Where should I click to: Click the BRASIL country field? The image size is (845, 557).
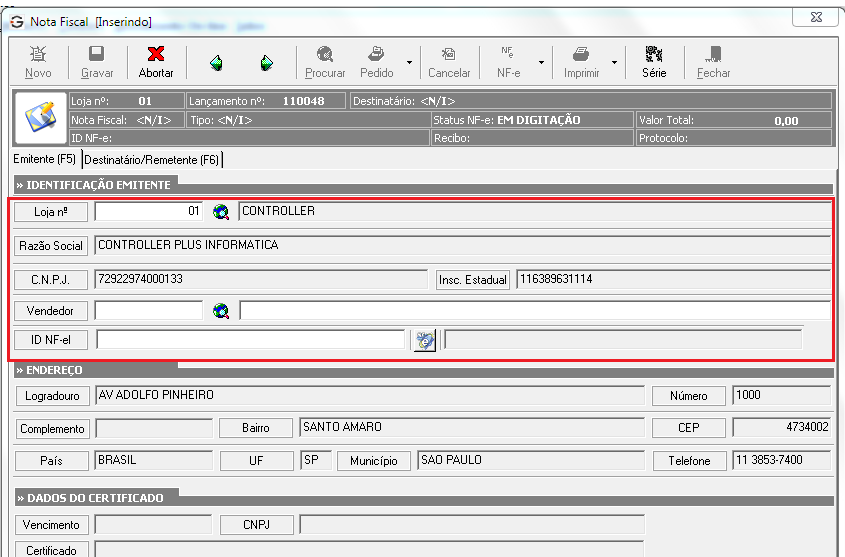[x=154, y=461]
